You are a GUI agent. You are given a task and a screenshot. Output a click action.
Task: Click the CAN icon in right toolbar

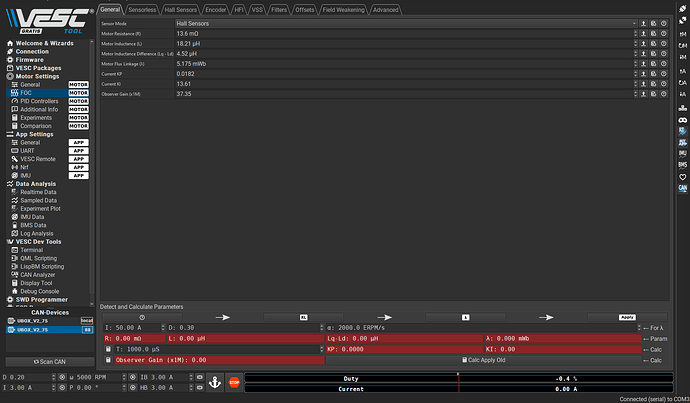point(682,187)
